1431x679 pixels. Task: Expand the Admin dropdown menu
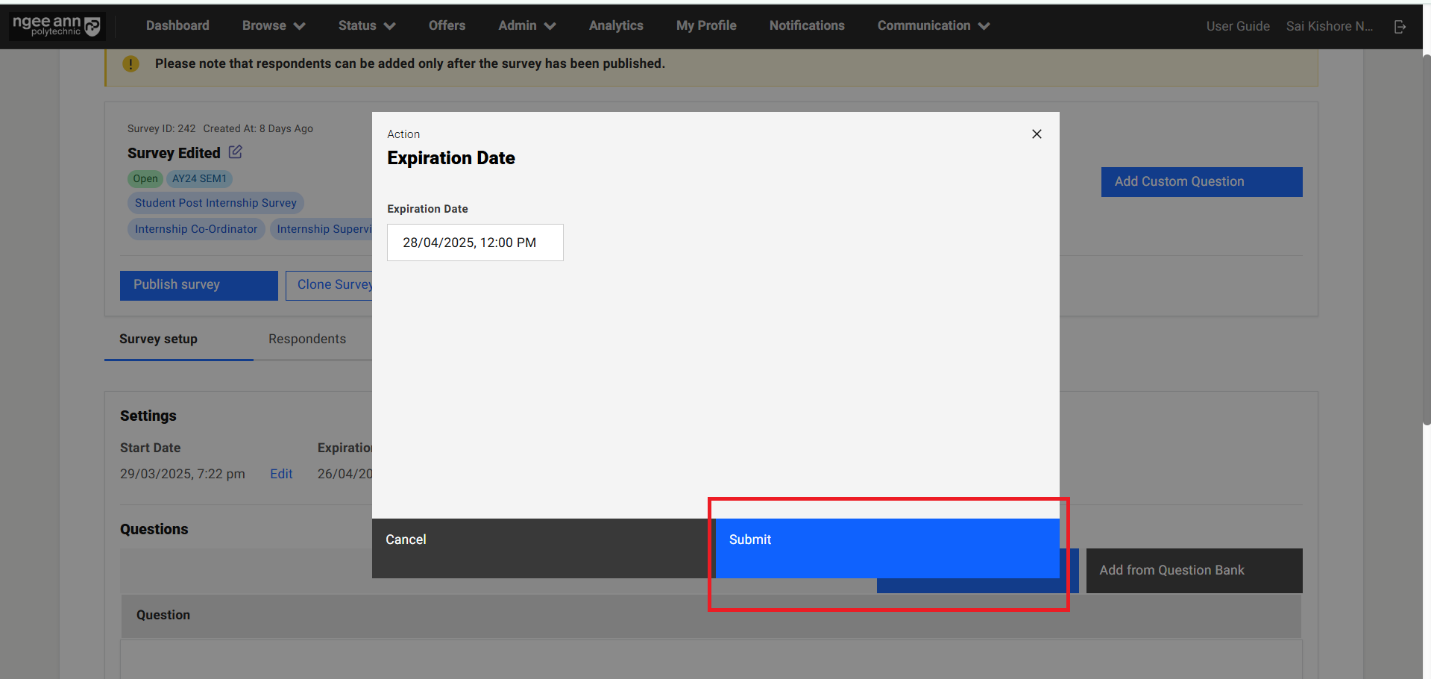pos(527,26)
